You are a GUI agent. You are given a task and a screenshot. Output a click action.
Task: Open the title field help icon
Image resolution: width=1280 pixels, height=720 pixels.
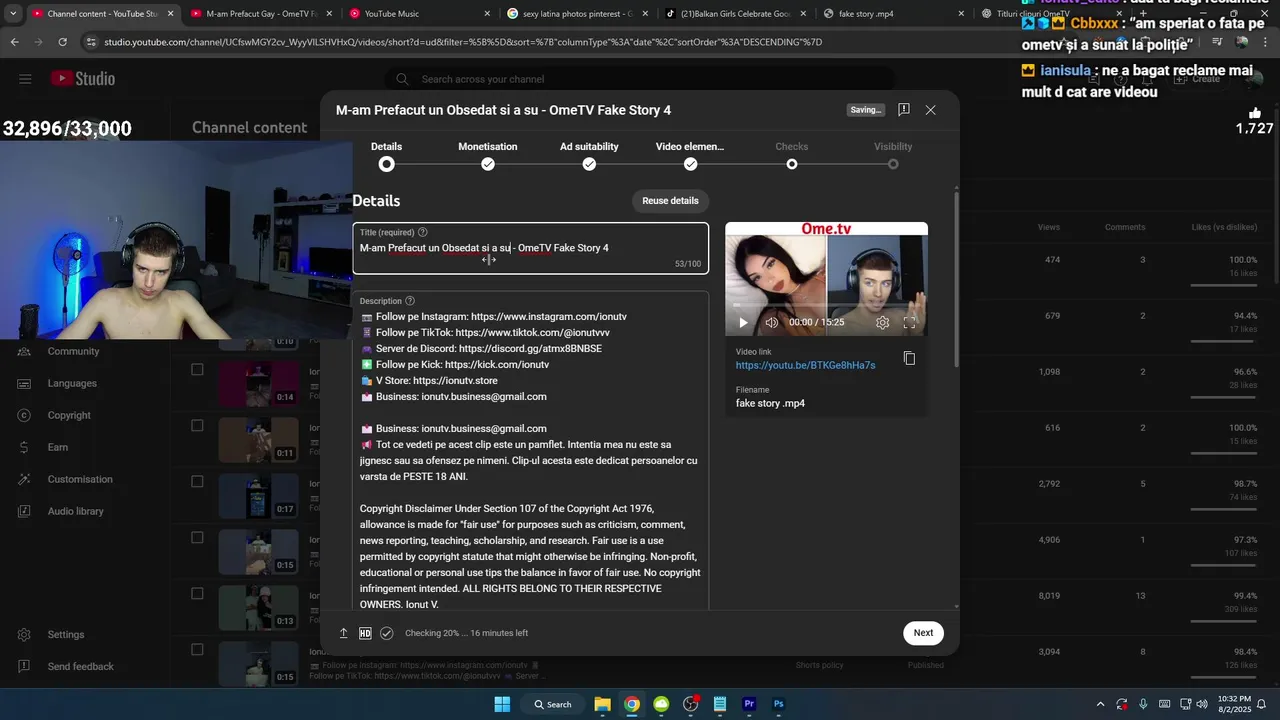coord(422,232)
